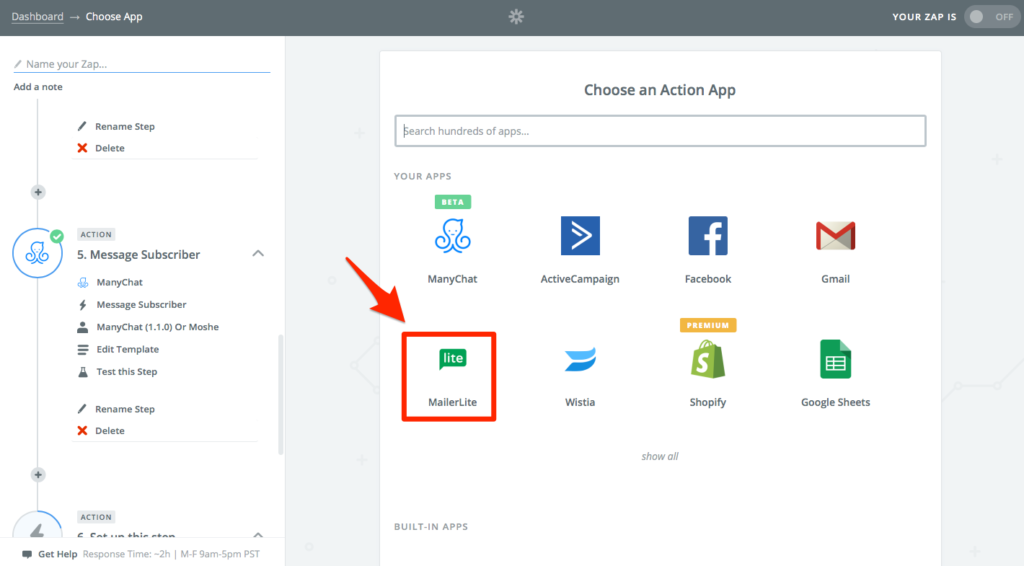1024x566 pixels.
Task: Click the flask icon beside Test this Step
Action: [x=83, y=372]
